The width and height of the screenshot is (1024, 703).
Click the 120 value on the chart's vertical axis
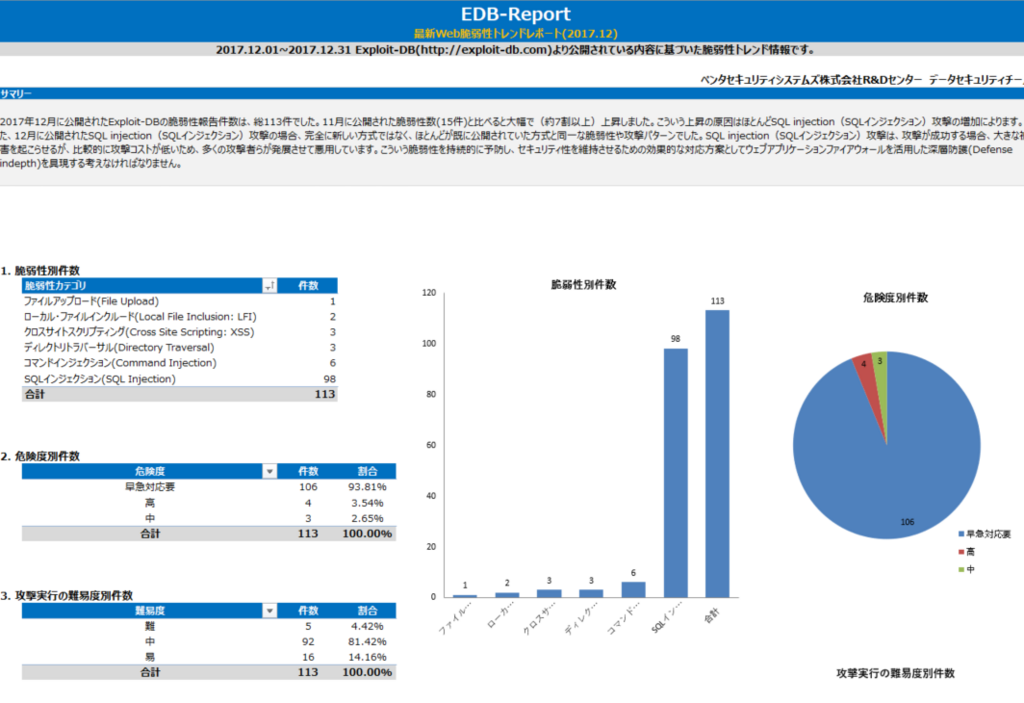click(429, 292)
